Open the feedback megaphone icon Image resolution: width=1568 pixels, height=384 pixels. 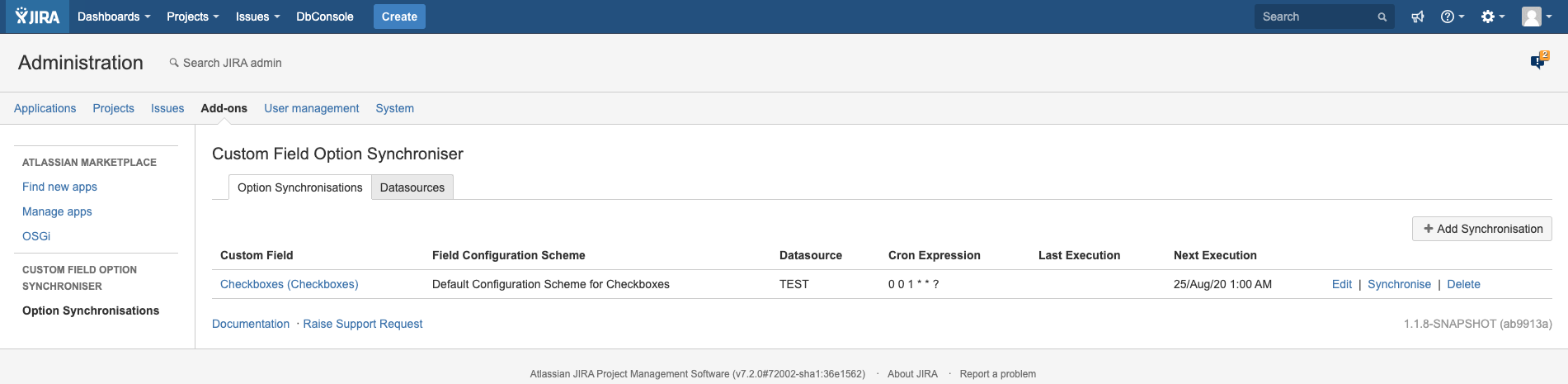click(1418, 17)
